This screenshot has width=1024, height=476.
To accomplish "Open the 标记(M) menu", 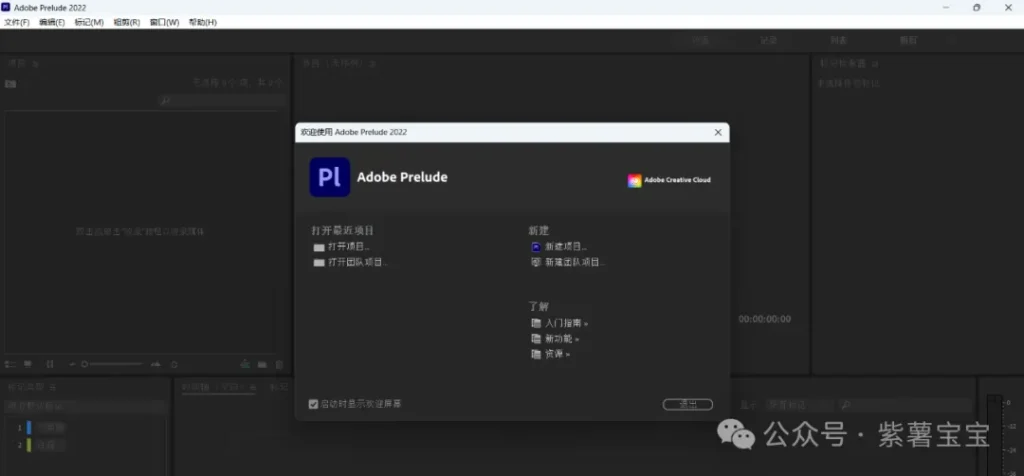I will 89,22.
